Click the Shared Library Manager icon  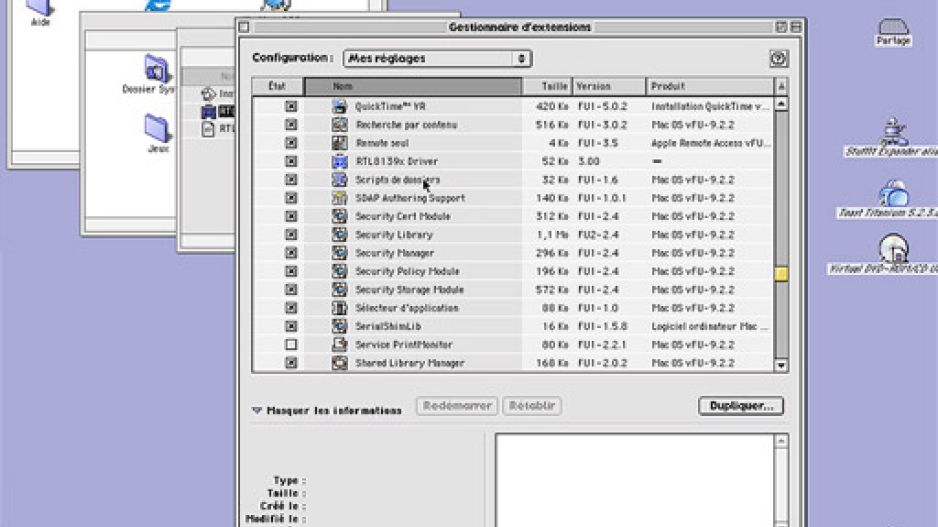point(339,363)
